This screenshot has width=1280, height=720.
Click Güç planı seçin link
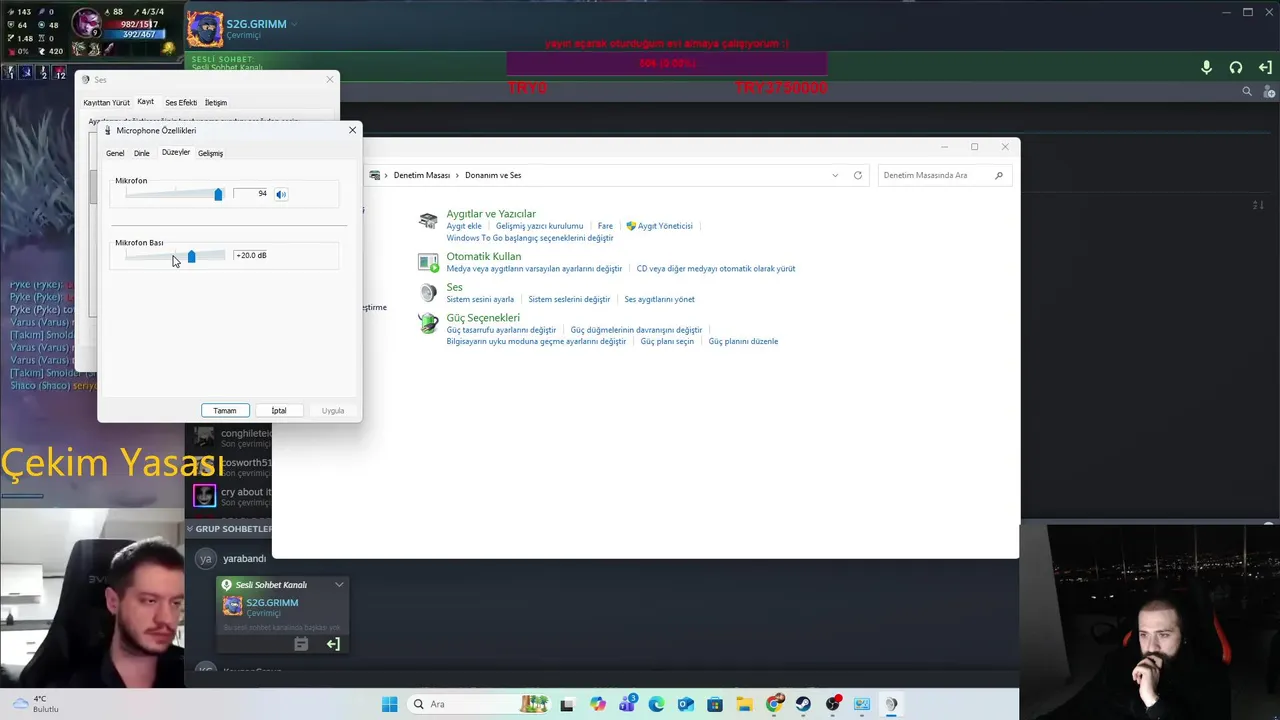coord(667,341)
